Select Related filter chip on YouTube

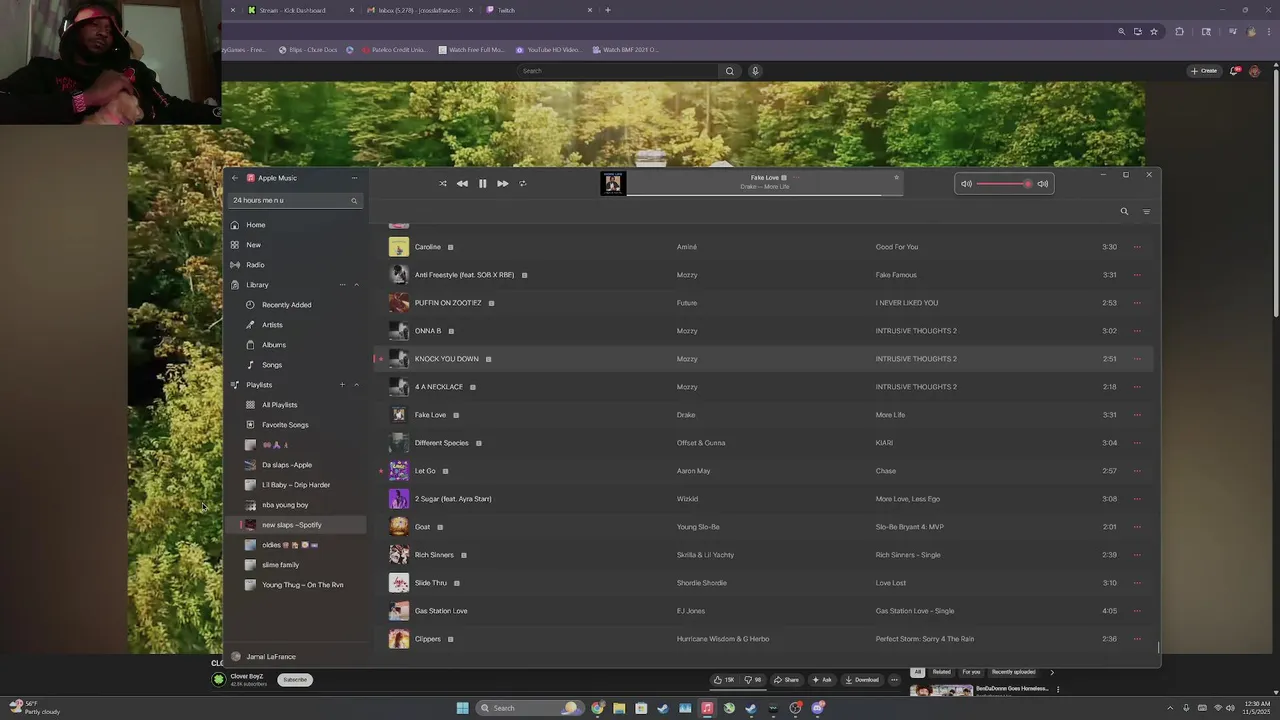point(941,672)
